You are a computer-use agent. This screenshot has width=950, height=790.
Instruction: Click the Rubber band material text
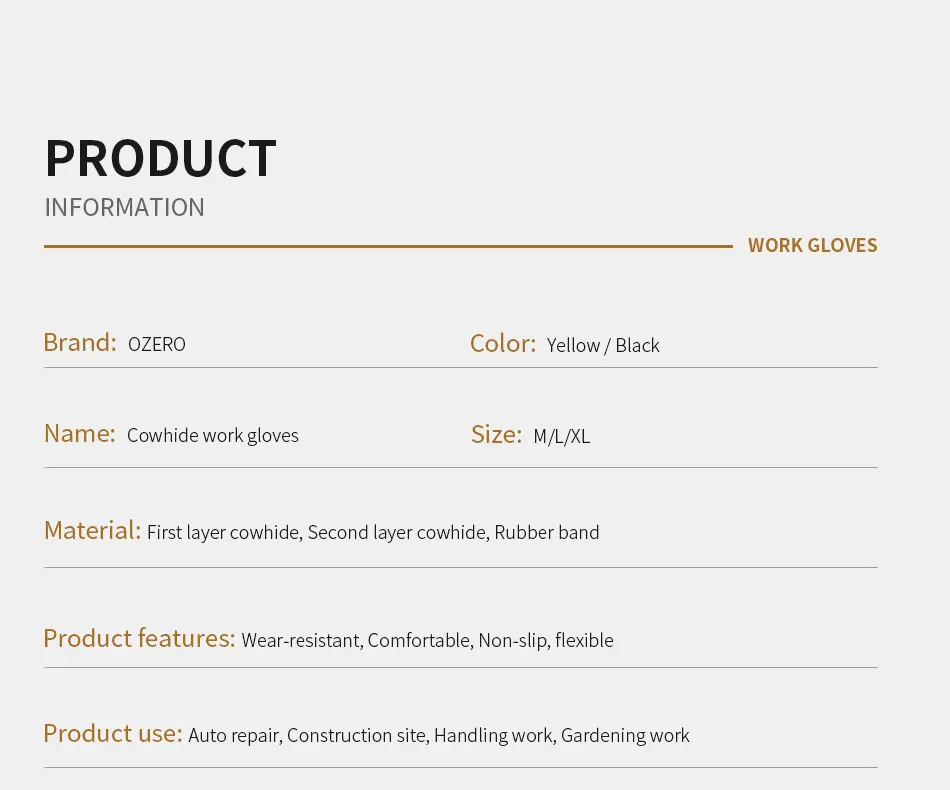547,532
